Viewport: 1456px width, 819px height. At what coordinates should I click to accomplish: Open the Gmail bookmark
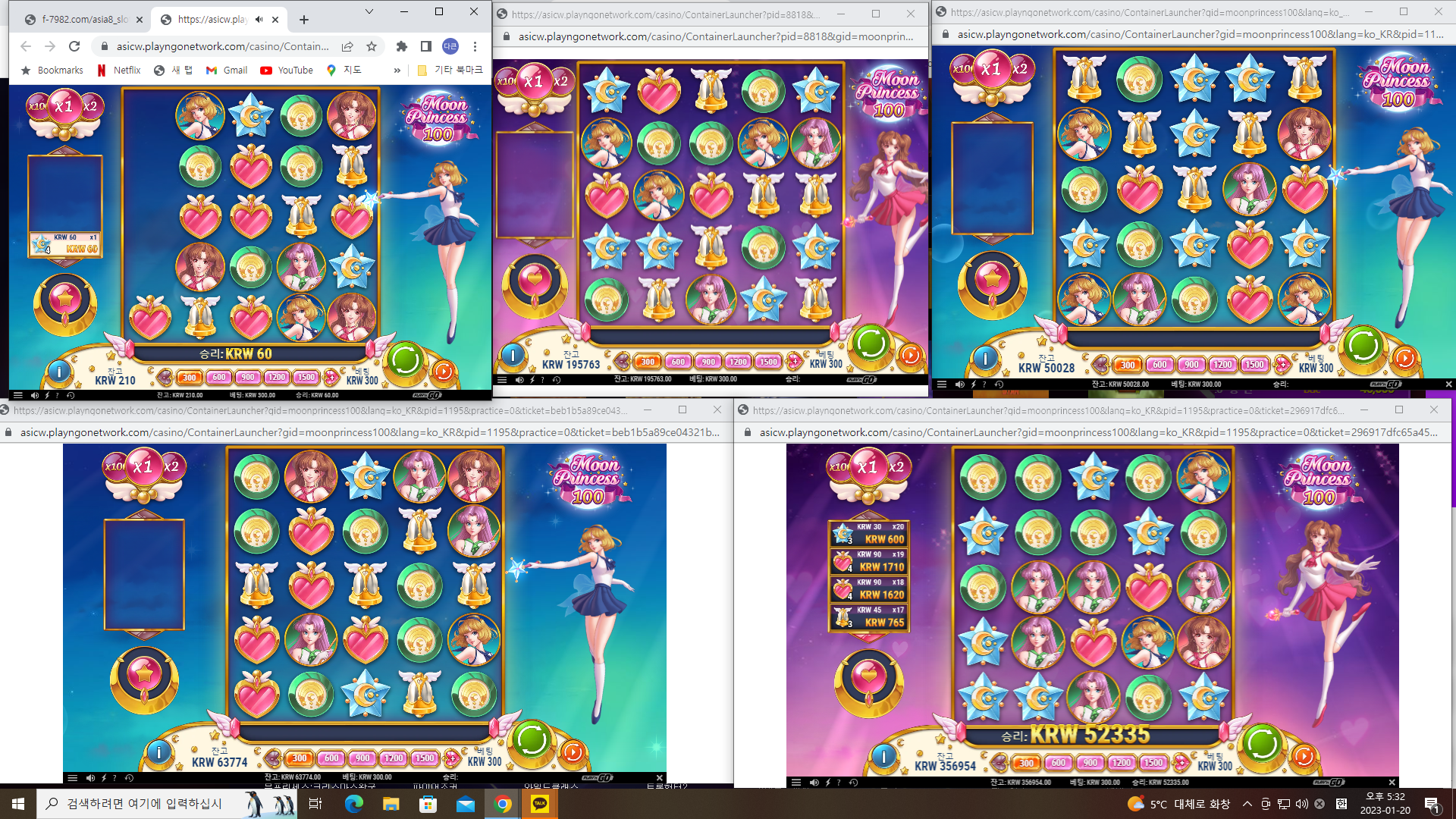point(227,70)
